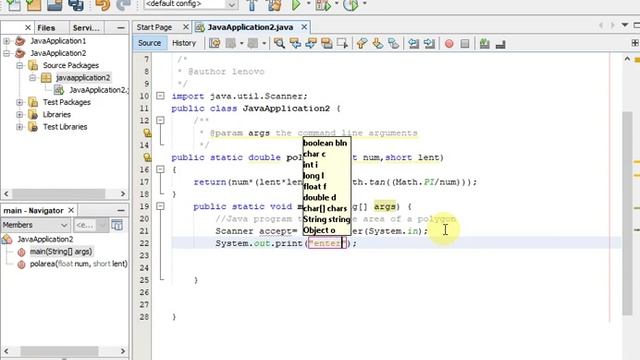
Task: Close the JavaApplication2.java tab
Action: click(304, 27)
